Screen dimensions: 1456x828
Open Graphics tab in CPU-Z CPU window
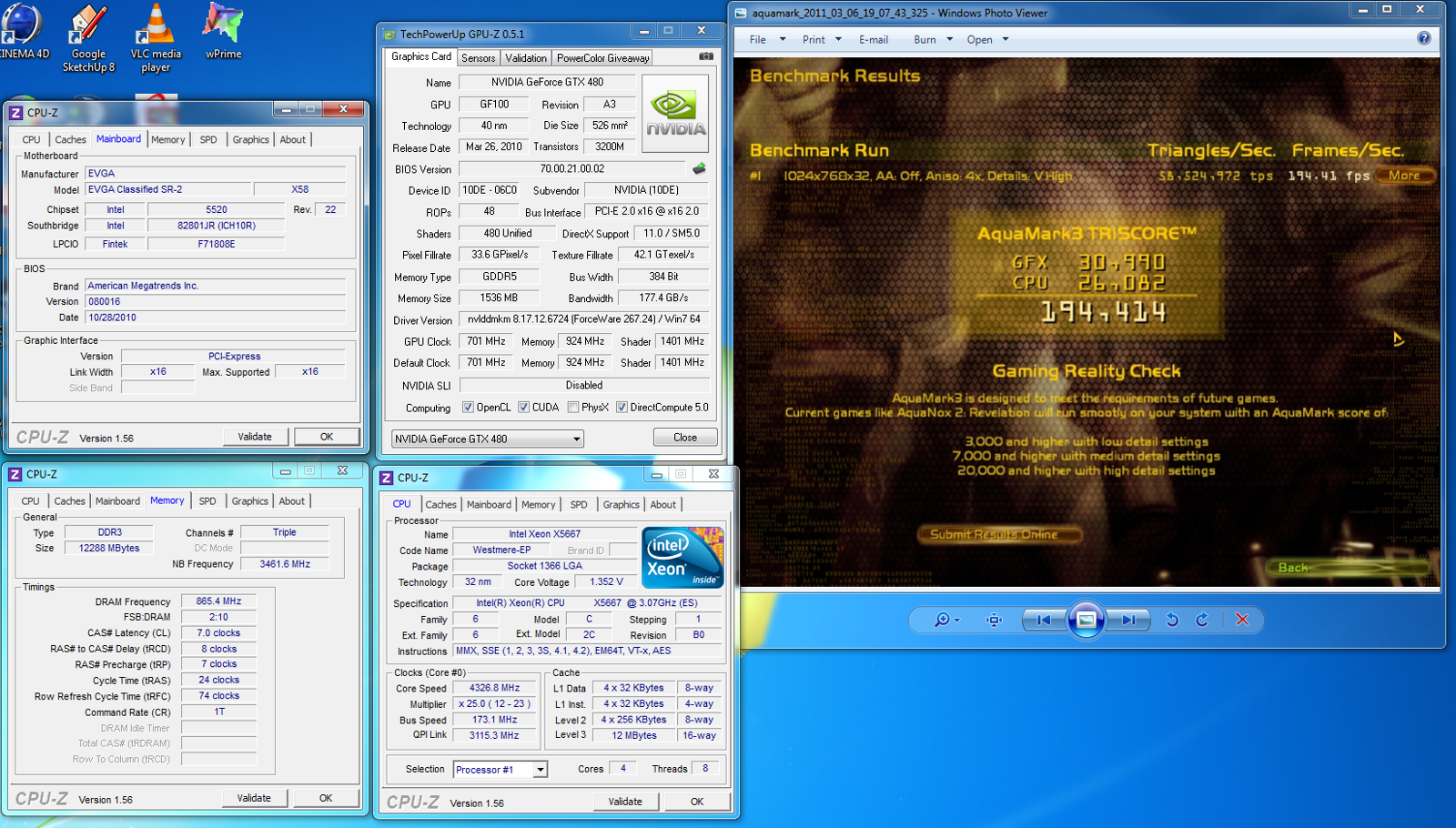click(x=621, y=504)
